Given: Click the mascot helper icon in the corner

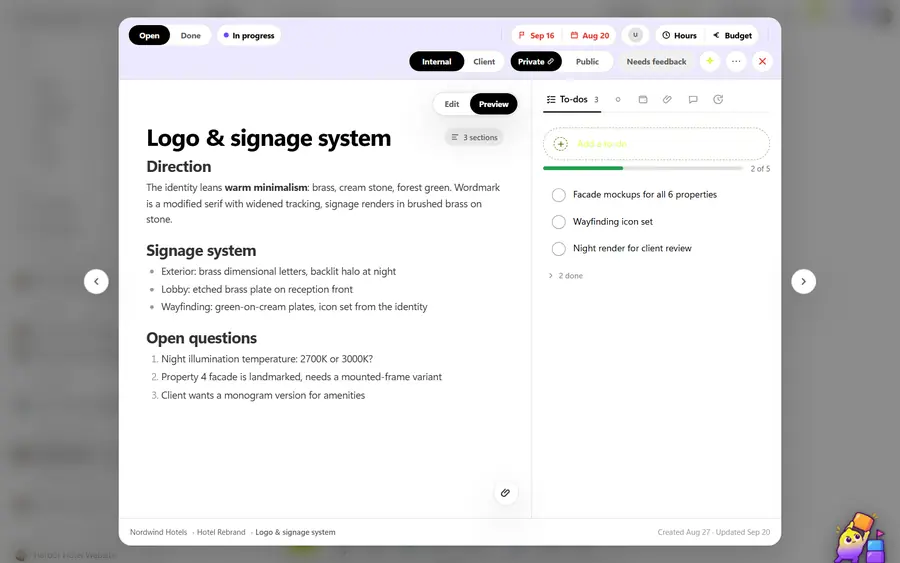Looking at the screenshot, I should click(859, 538).
